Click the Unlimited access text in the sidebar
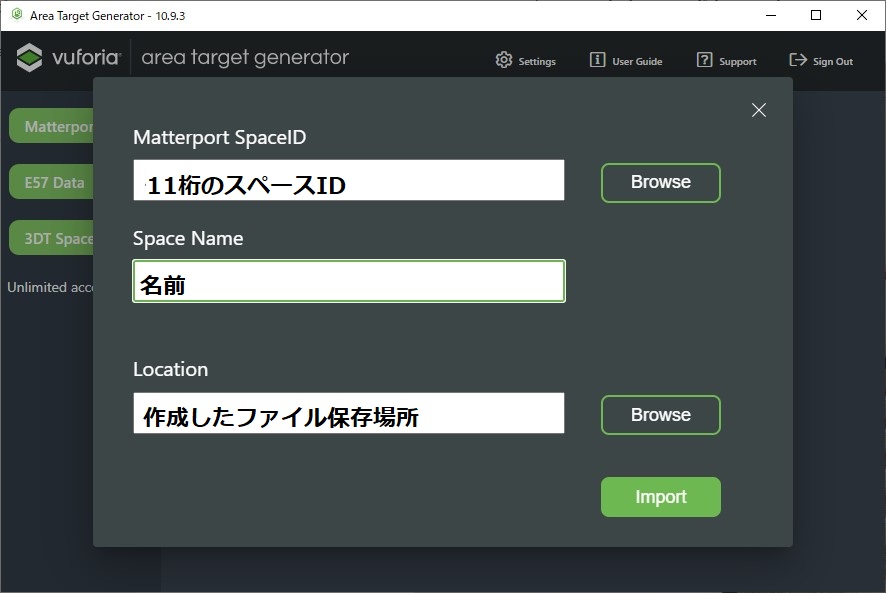886x593 pixels. (x=50, y=287)
